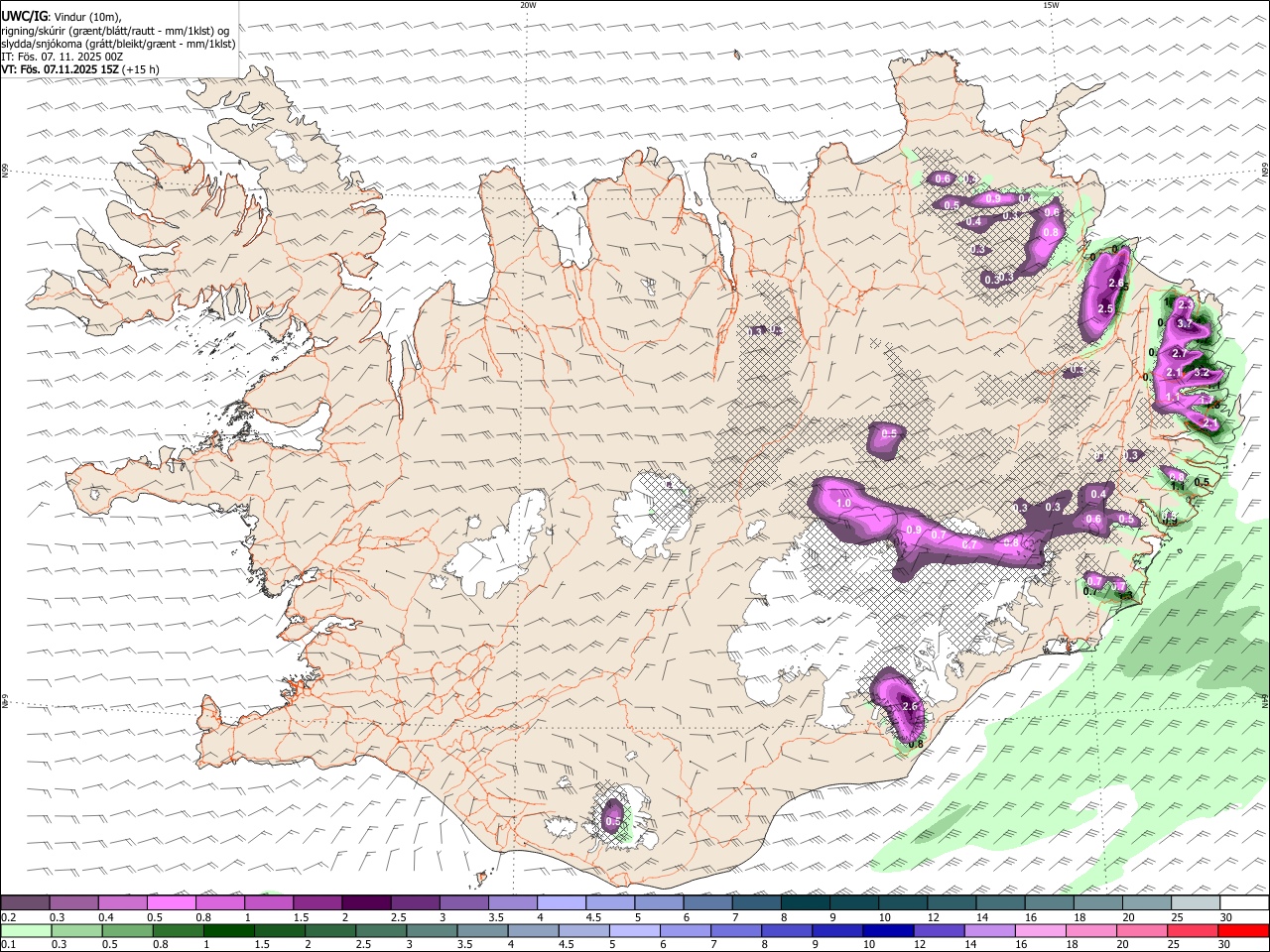Click the '3.2' precipitation value in the east
This screenshot has width=1270, height=952.
[x=1201, y=373]
